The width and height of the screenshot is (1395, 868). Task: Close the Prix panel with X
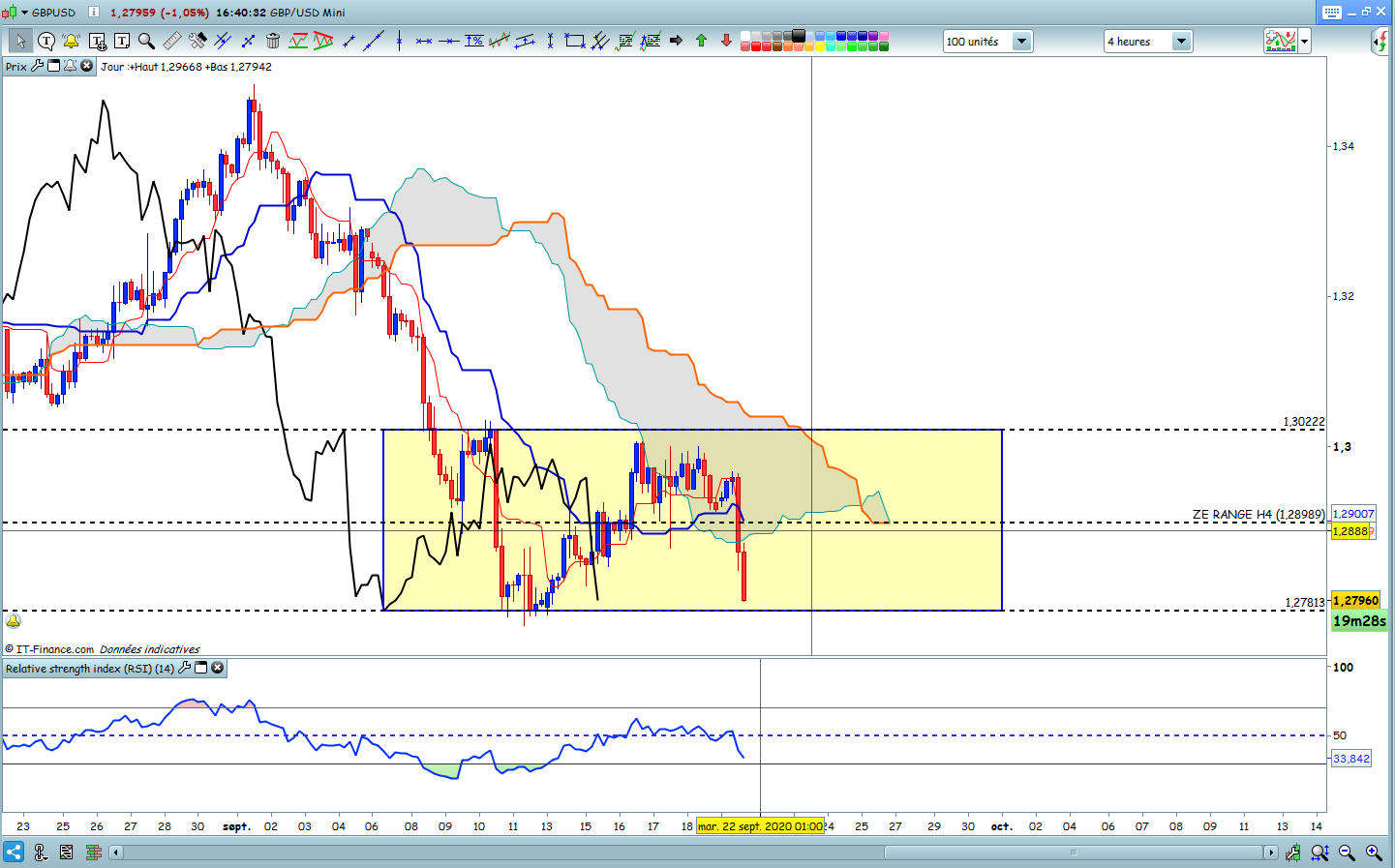point(87,66)
